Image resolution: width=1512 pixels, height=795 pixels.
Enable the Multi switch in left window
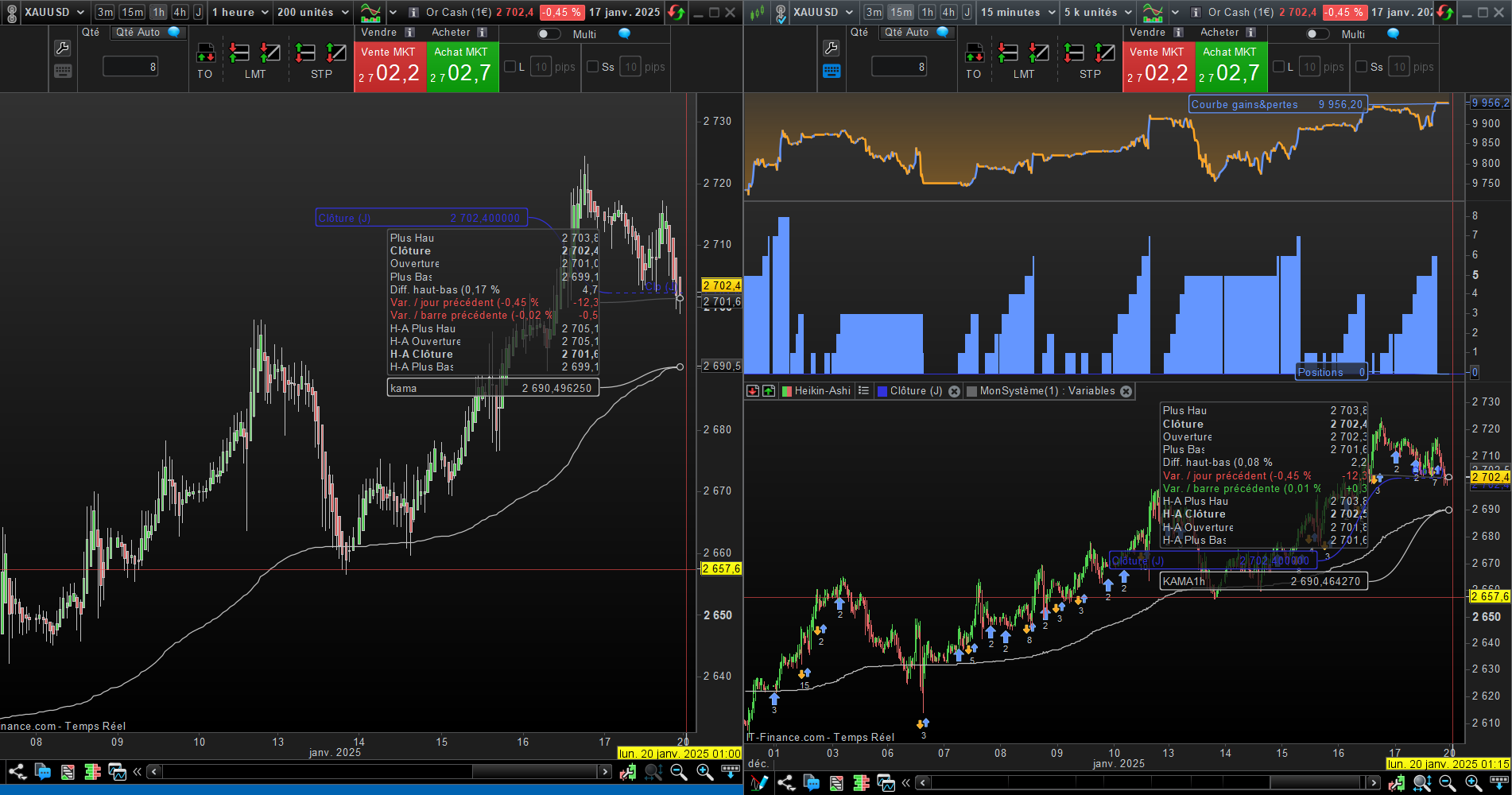(x=549, y=34)
